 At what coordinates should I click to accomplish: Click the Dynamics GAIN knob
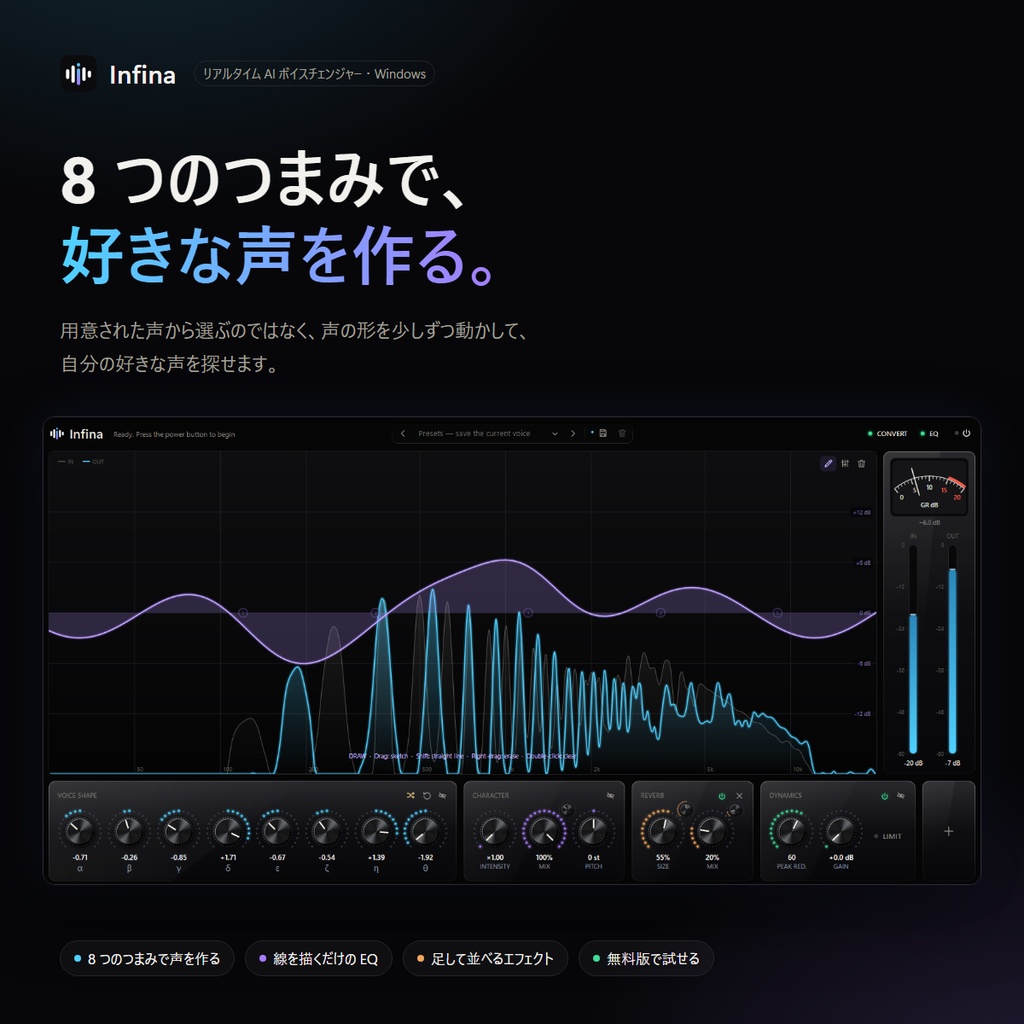coord(840,831)
